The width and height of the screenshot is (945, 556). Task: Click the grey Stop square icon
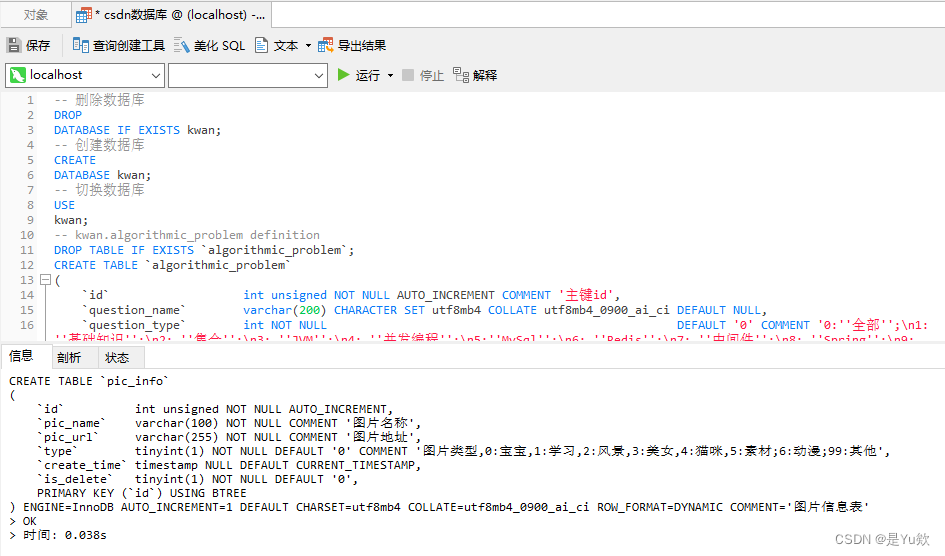408,75
